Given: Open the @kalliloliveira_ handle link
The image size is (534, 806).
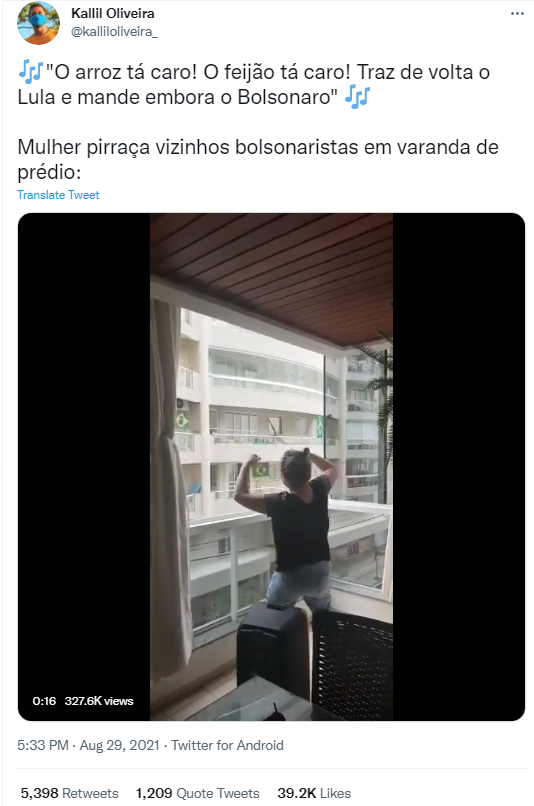Looking at the screenshot, I should tap(114, 31).
